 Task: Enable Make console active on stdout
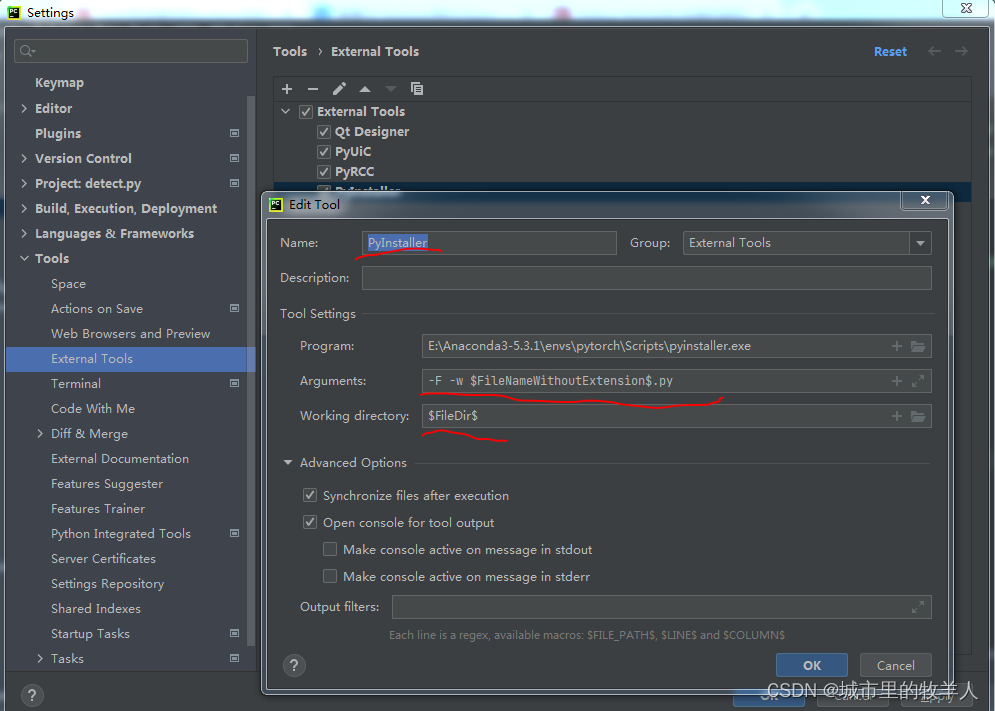click(x=330, y=549)
